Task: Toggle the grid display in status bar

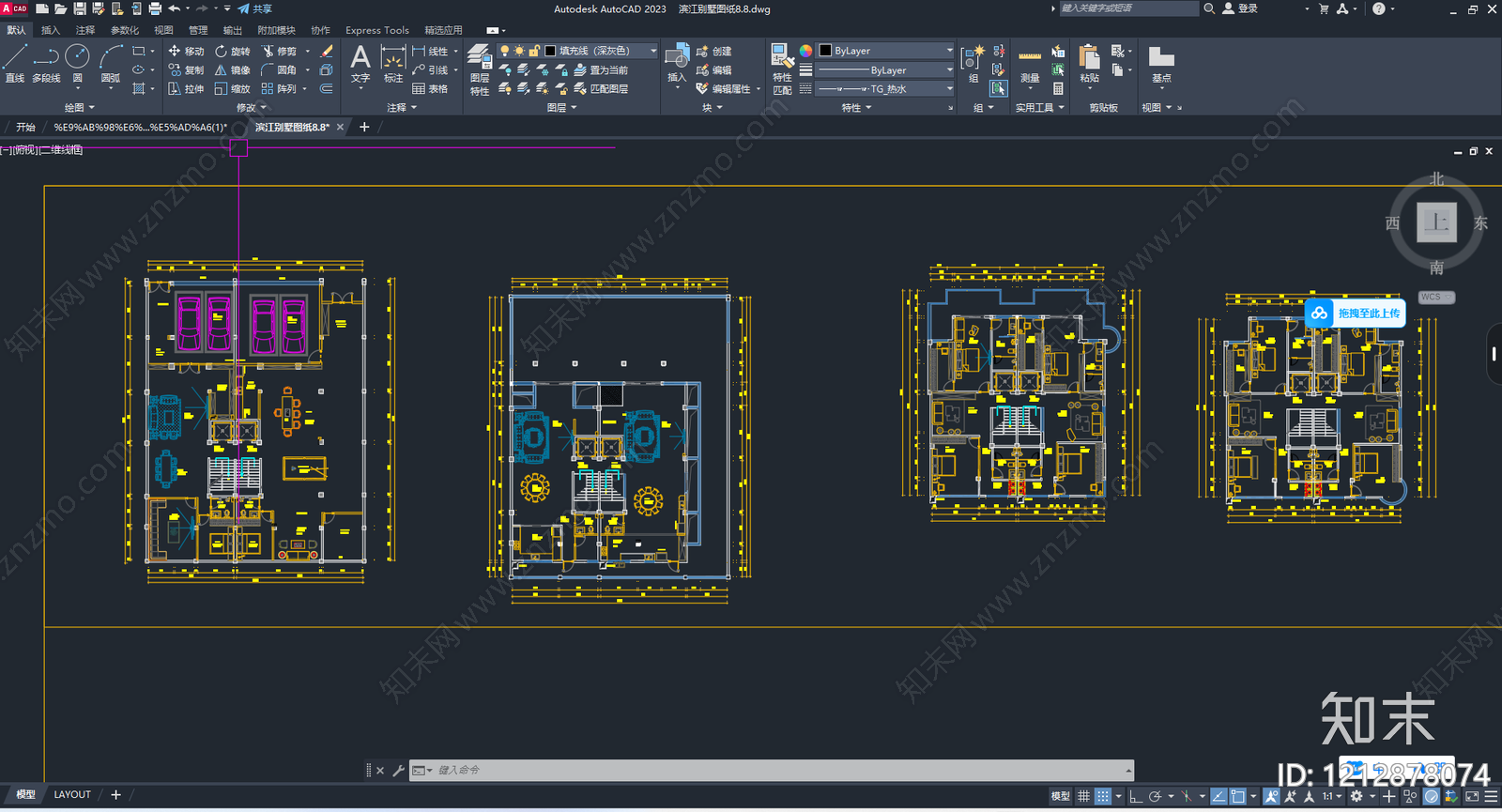Action: [x=1083, y=796]
